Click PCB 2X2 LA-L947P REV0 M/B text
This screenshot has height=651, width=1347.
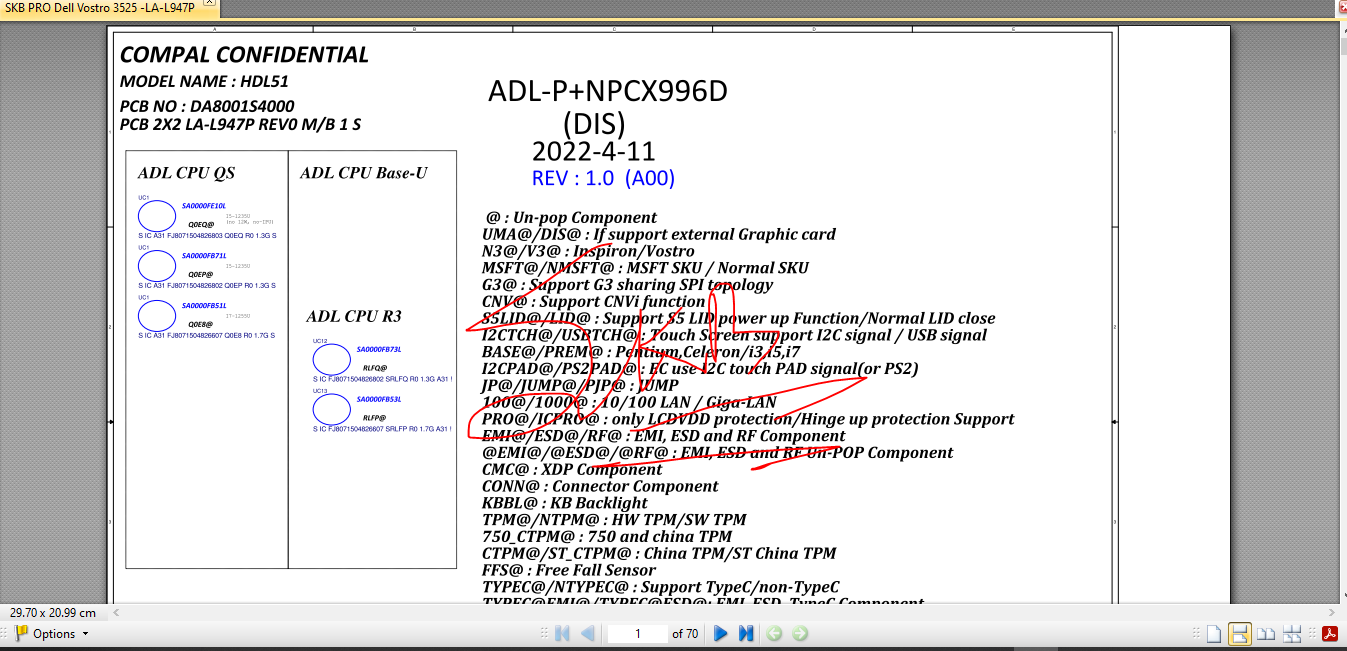[240, 125]
